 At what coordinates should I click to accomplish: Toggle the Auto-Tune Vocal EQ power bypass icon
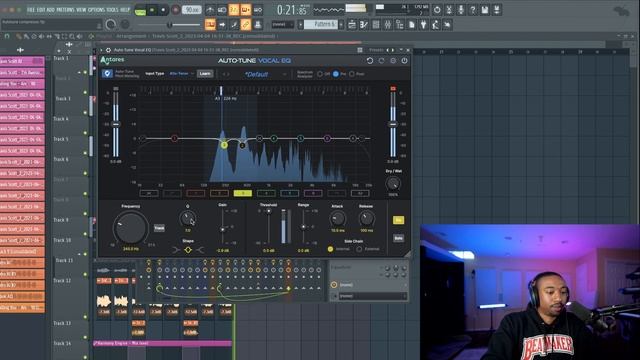click(x=404, y=61)
